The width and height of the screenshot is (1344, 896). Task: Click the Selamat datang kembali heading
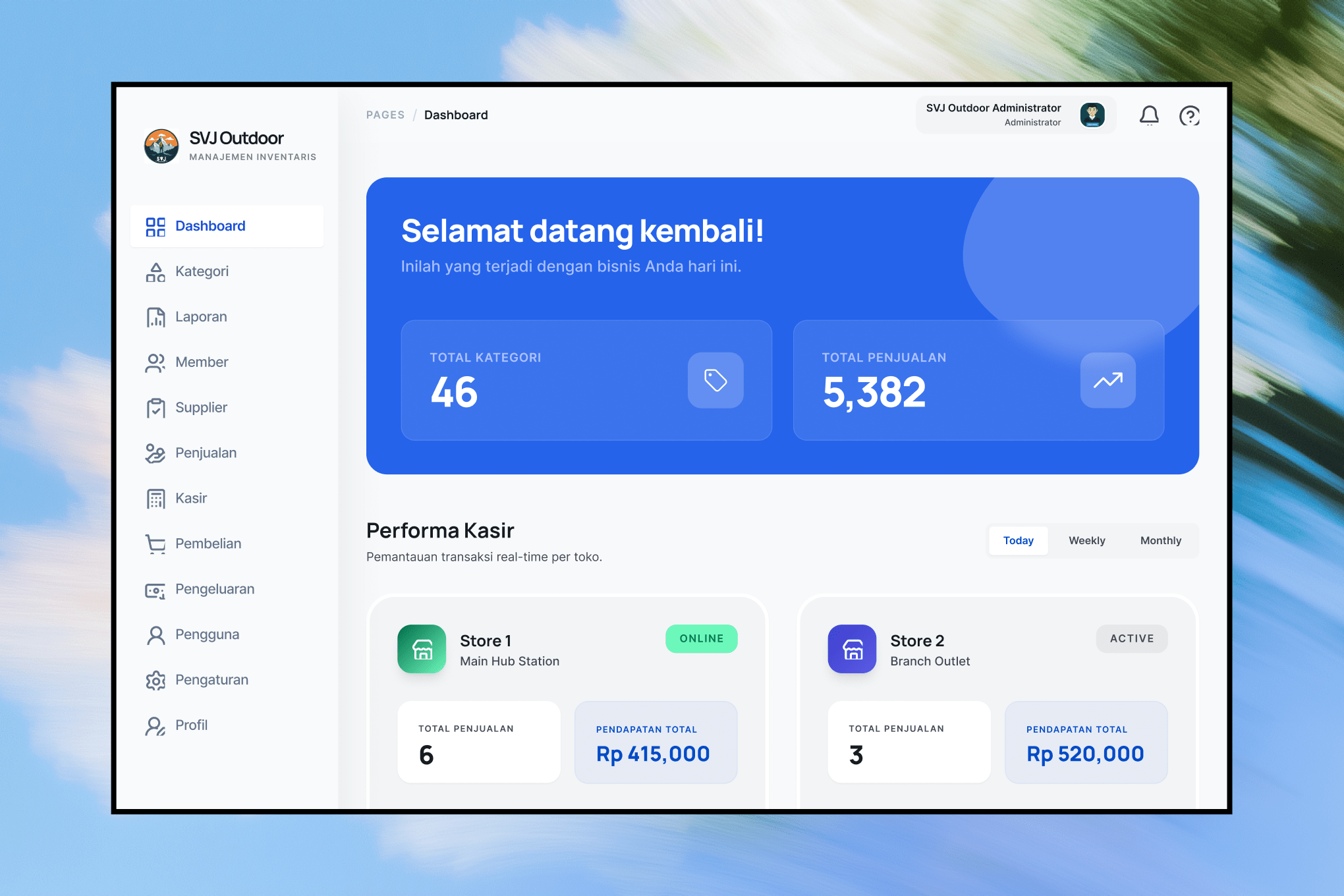(x=582, y=232)
